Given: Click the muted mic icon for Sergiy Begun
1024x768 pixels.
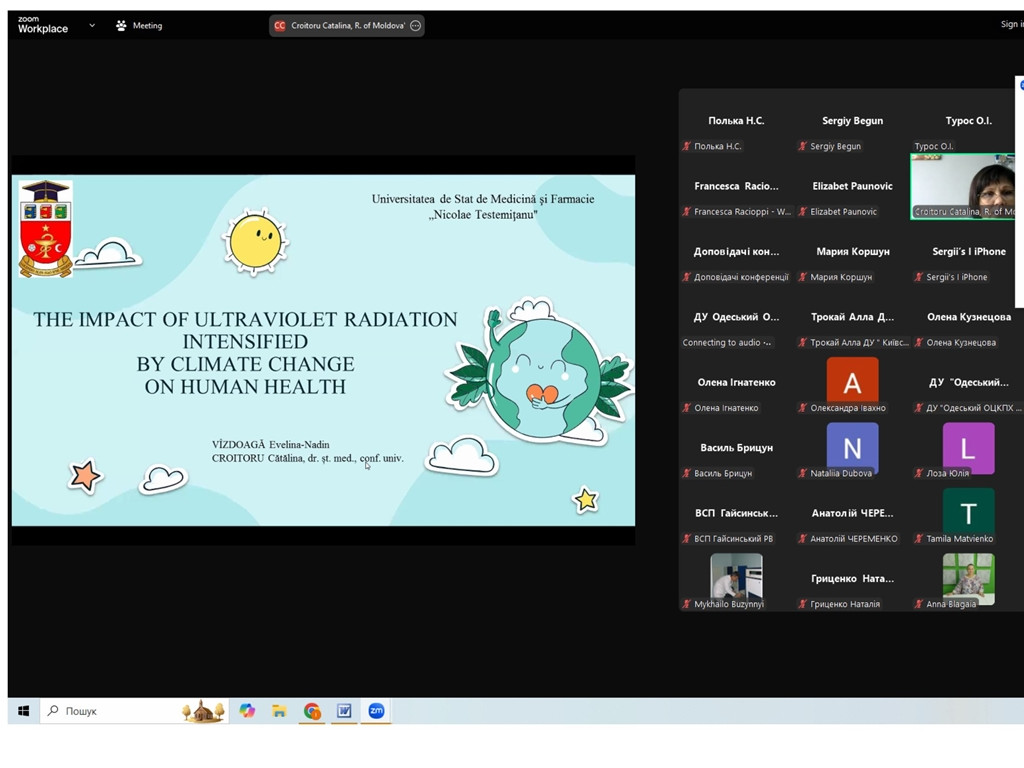Looking at the screenshot, I should pyautogui.click(x=803, y=146).
